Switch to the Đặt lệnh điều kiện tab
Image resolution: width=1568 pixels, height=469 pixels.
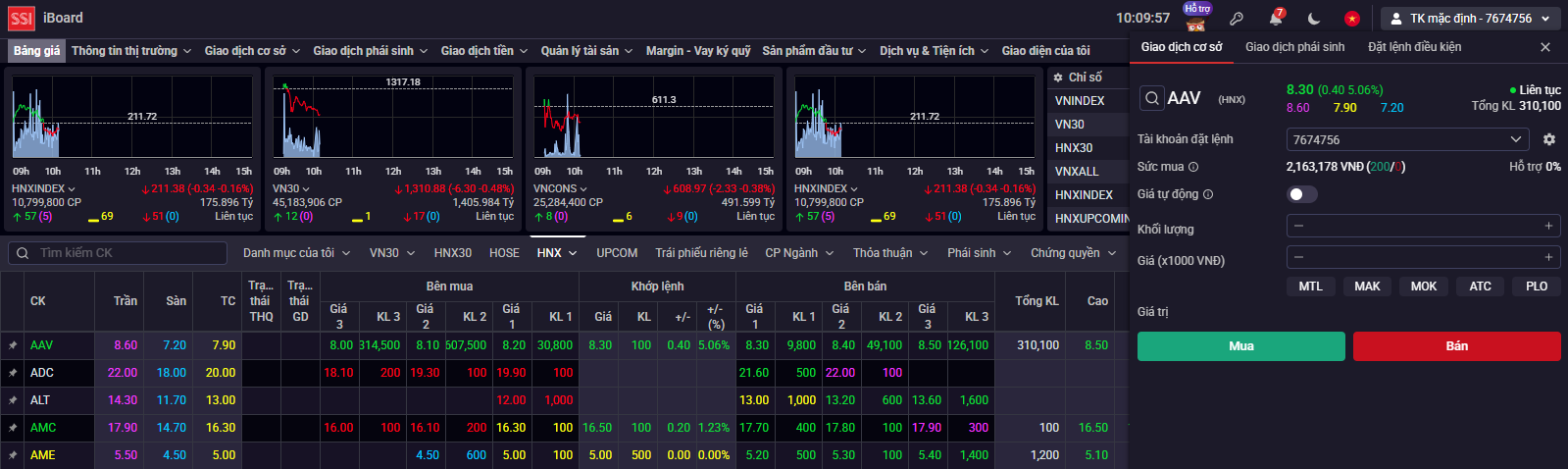coord(1414,47)
